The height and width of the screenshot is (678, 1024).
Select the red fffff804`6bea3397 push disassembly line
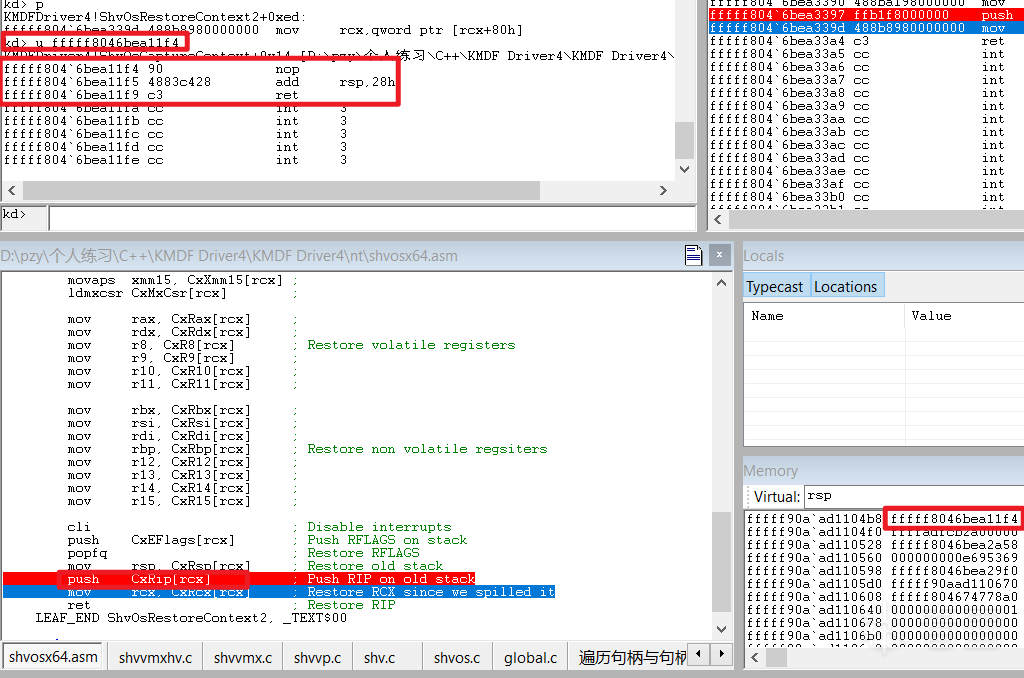coord(866,14)
